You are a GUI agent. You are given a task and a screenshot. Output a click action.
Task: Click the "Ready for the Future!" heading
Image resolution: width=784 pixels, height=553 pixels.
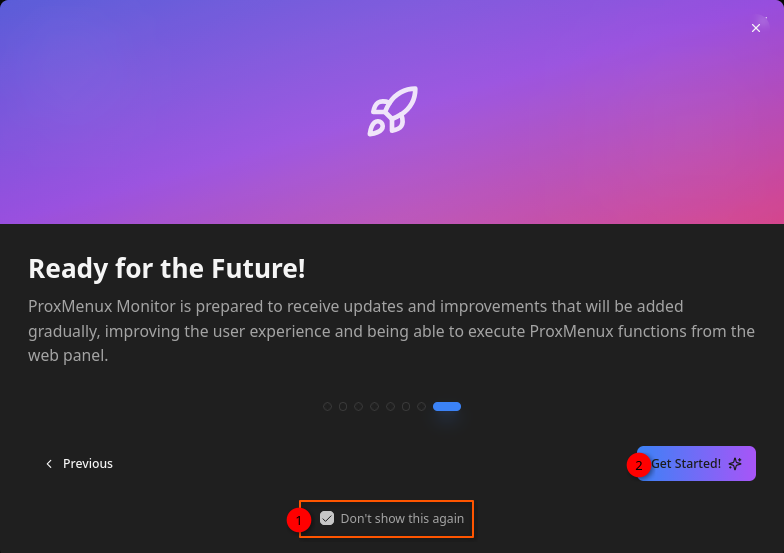pyautogui.click(x=167, y=268)
